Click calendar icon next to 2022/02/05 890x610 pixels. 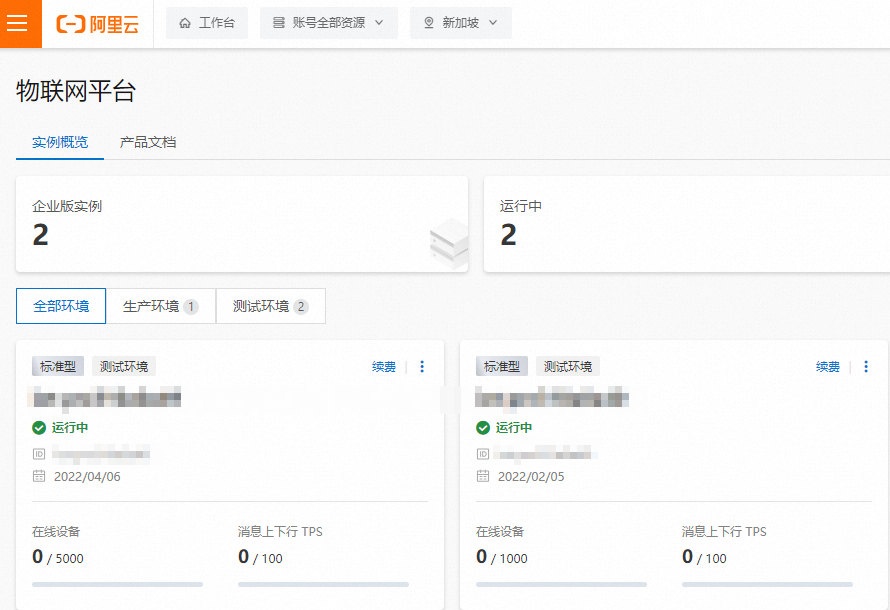pos(482,476)
